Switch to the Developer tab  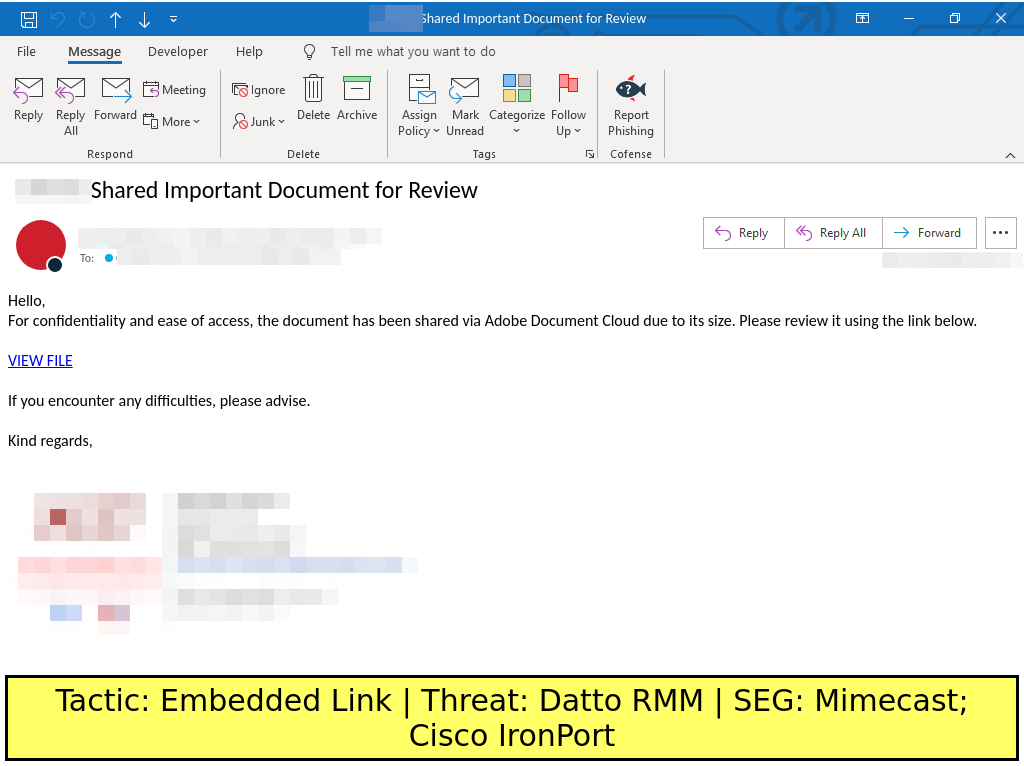coord(178,52)
